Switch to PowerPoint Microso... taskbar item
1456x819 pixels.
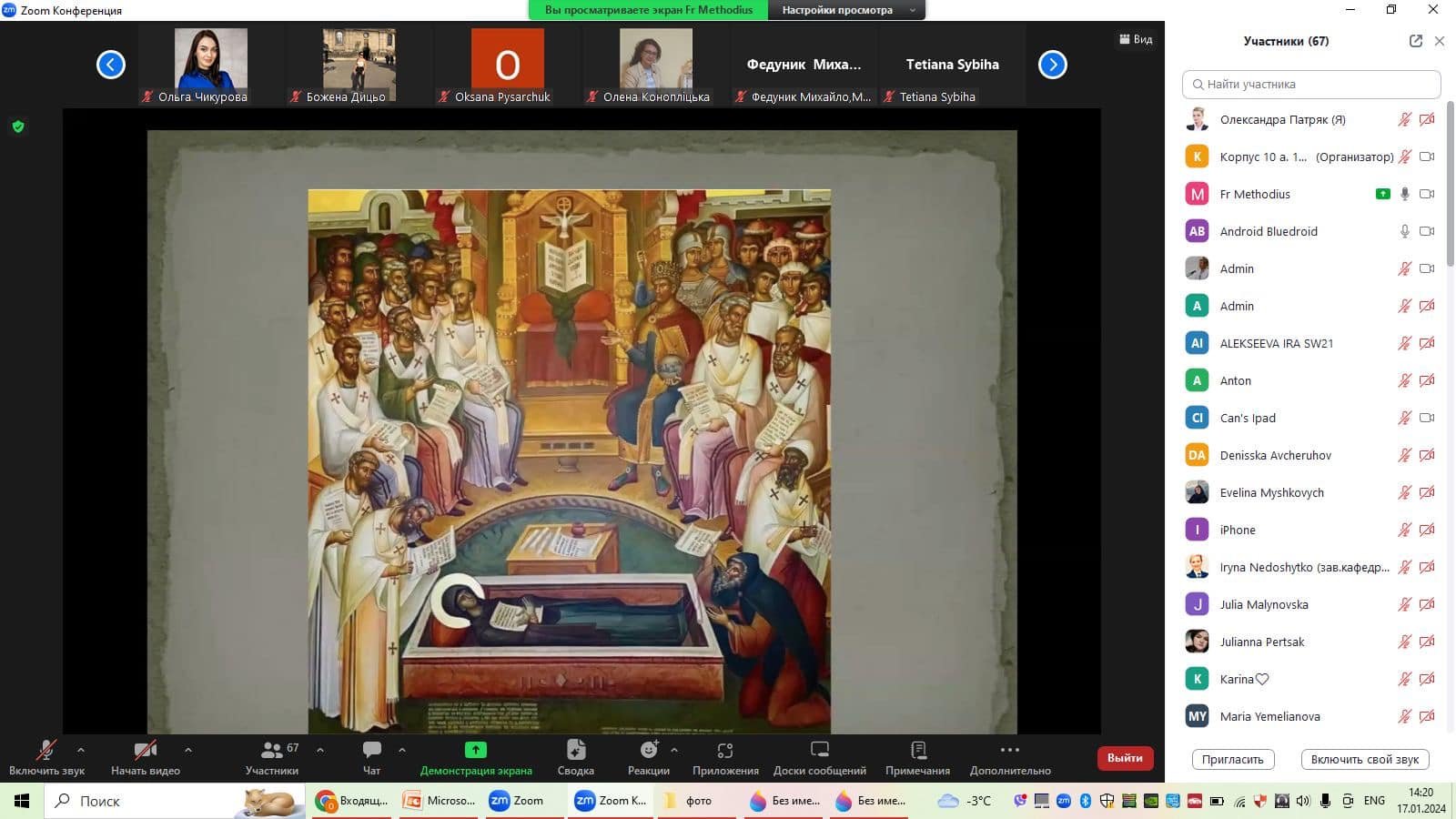click(x=440, y=801)
